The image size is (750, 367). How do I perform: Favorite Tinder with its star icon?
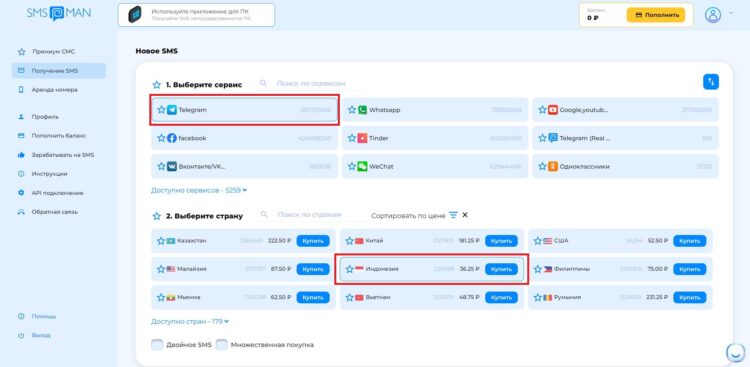pyautogui.click(x=352, y=138)
